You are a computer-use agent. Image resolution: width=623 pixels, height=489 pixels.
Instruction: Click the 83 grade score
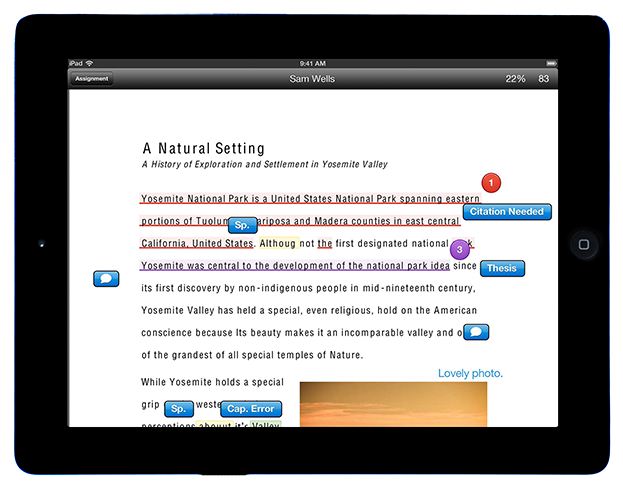[544, 78]
